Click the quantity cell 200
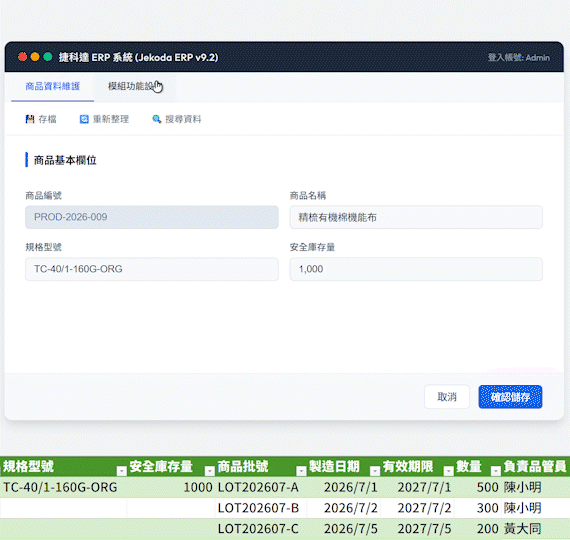Screen dimensions: 570x540 pos(477,529)
